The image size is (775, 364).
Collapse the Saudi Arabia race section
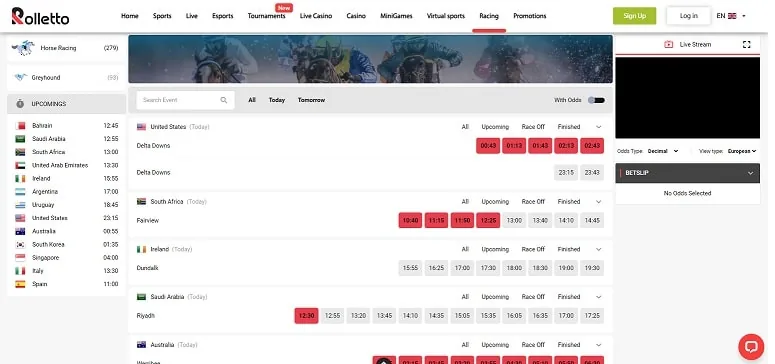click(599, 297)
